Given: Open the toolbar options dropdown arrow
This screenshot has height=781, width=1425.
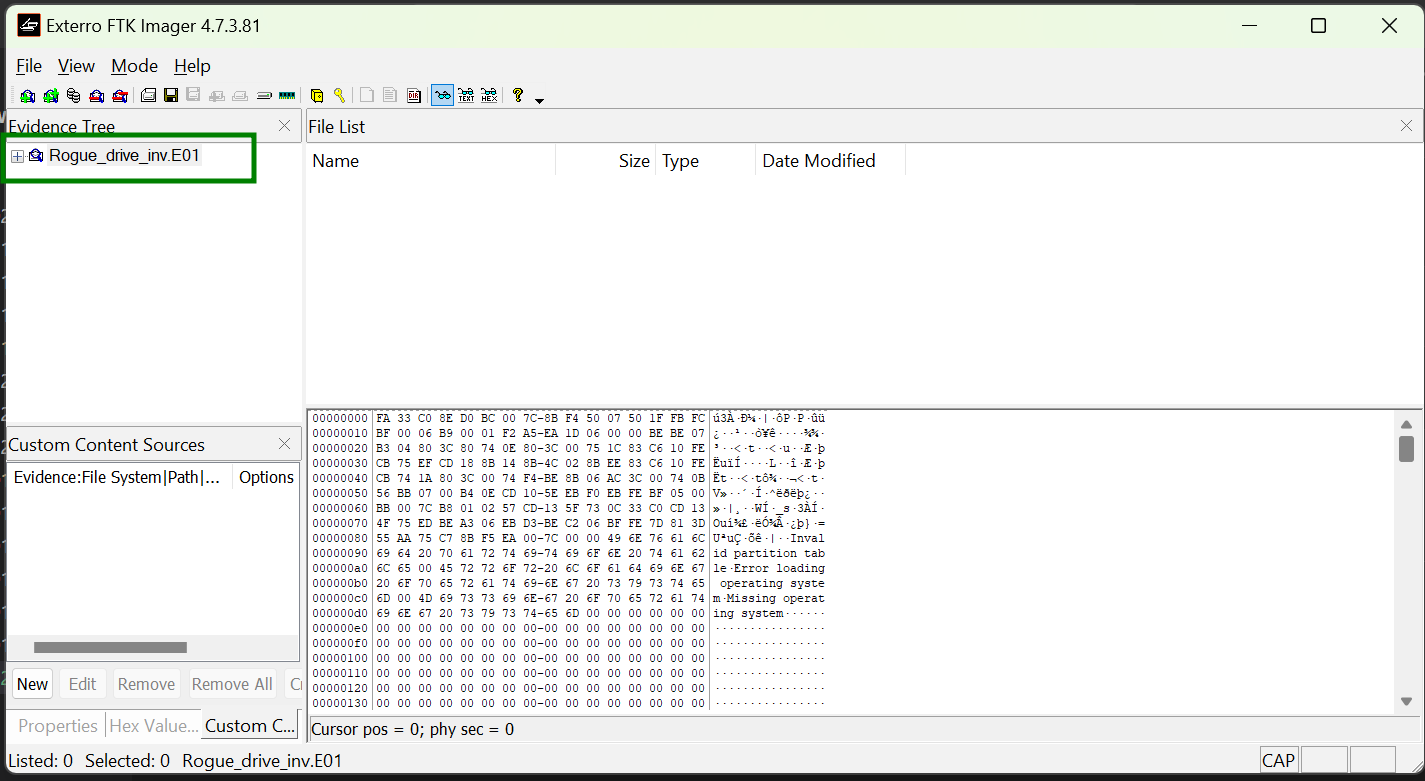Looking at the screenshot, I should coord(540,100).
